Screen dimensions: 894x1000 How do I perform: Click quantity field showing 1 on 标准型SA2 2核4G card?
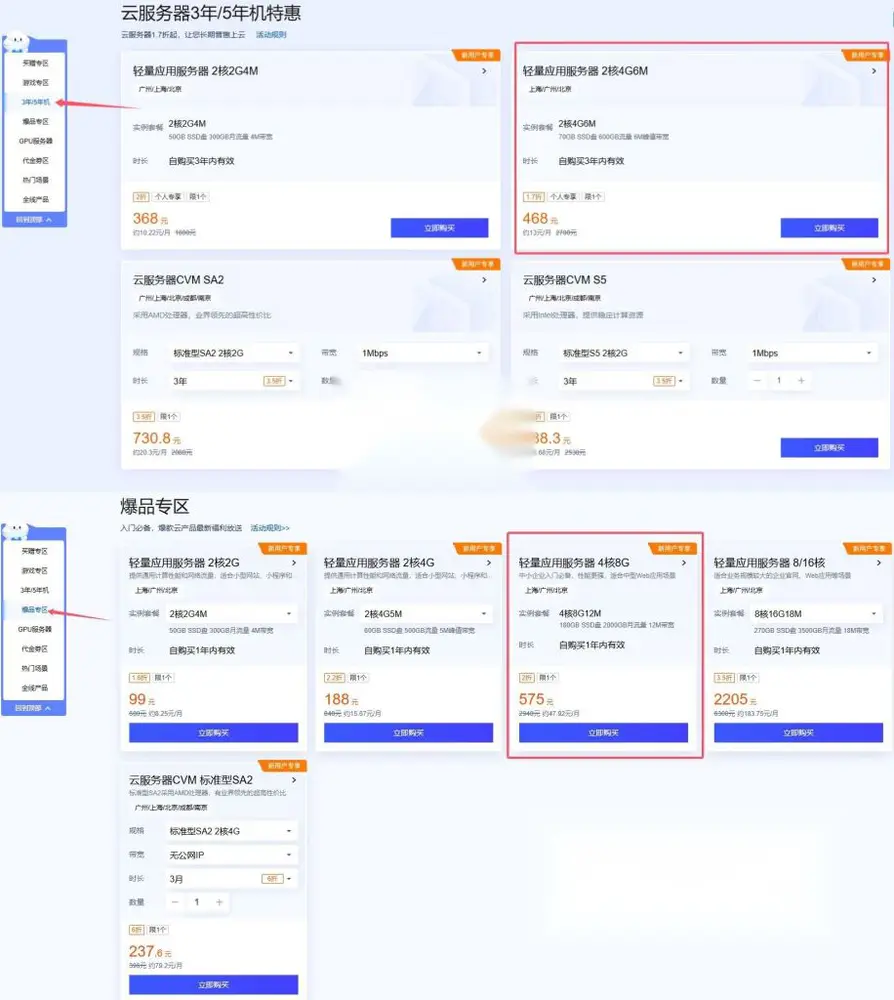[197, 902]
